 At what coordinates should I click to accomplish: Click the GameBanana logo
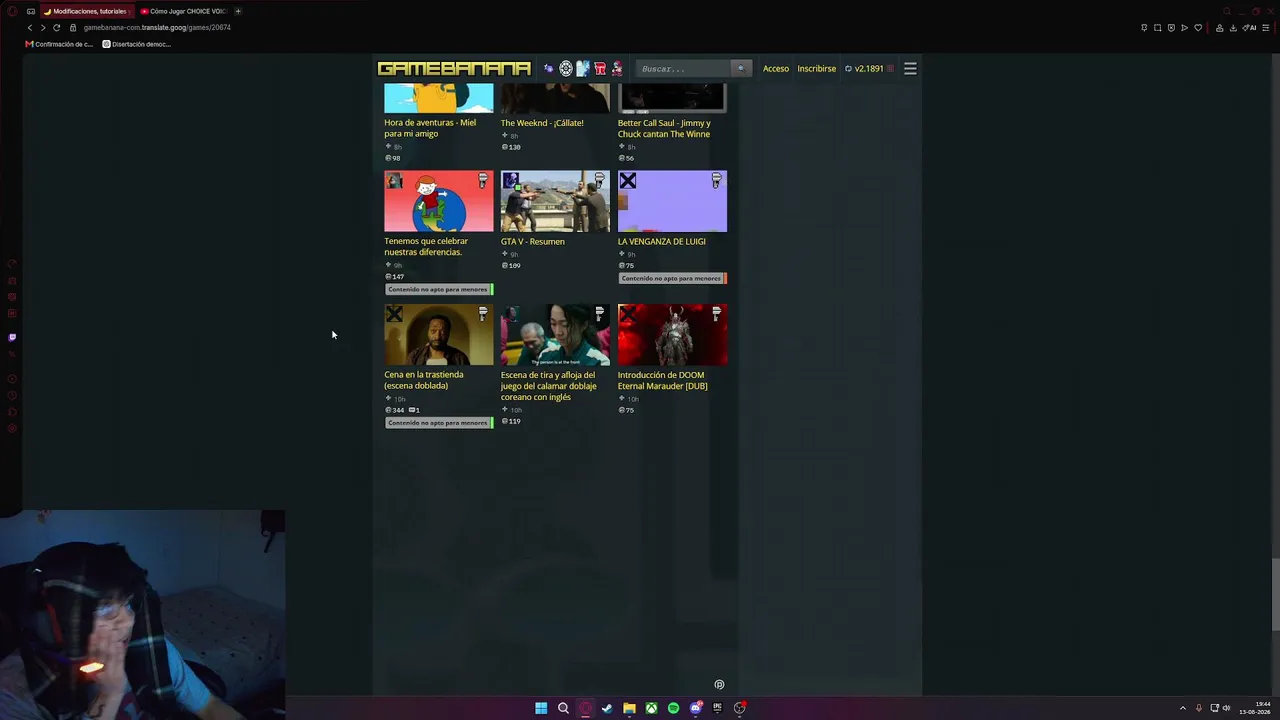pos(454,69)
